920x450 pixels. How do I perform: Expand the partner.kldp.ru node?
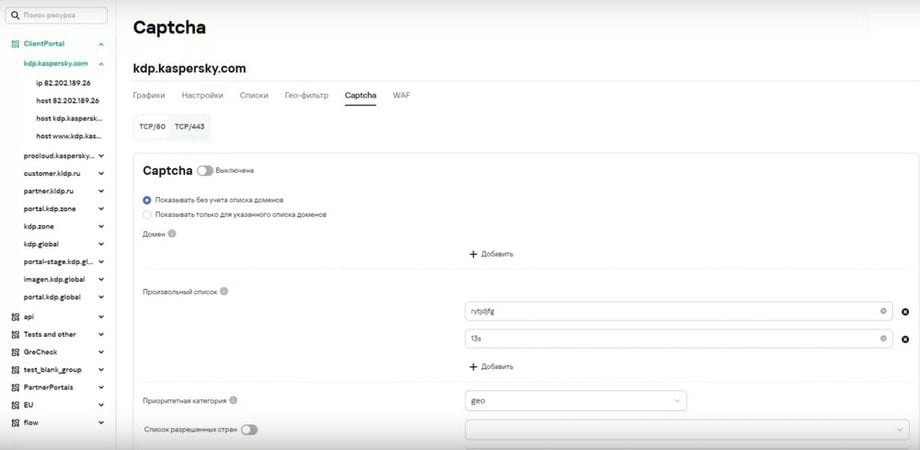coord(102,191)
